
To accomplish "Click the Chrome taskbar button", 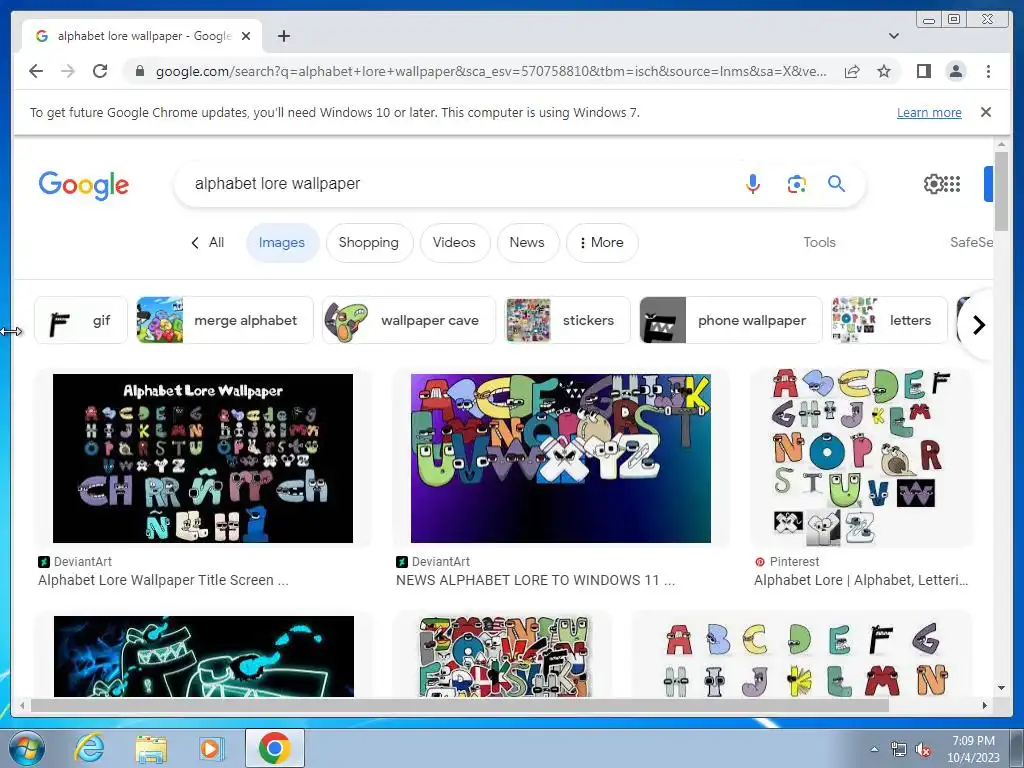I will pyautogui.click(x=275, y=748).
